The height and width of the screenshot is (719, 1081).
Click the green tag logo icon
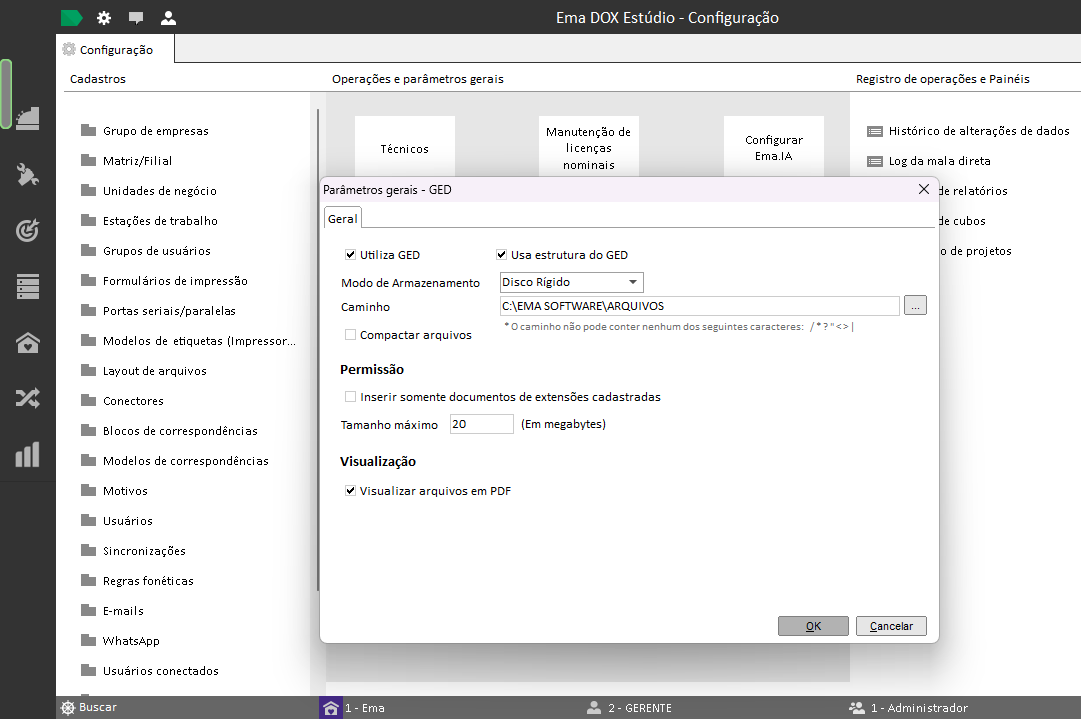point(71,18)
